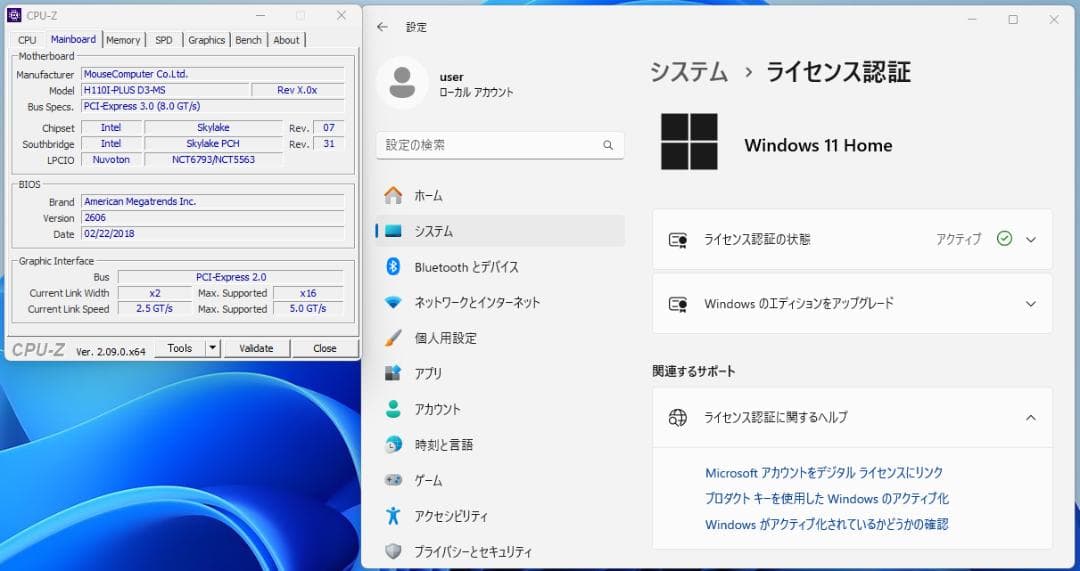Open the Bench tab in CPU-Z

249,40
